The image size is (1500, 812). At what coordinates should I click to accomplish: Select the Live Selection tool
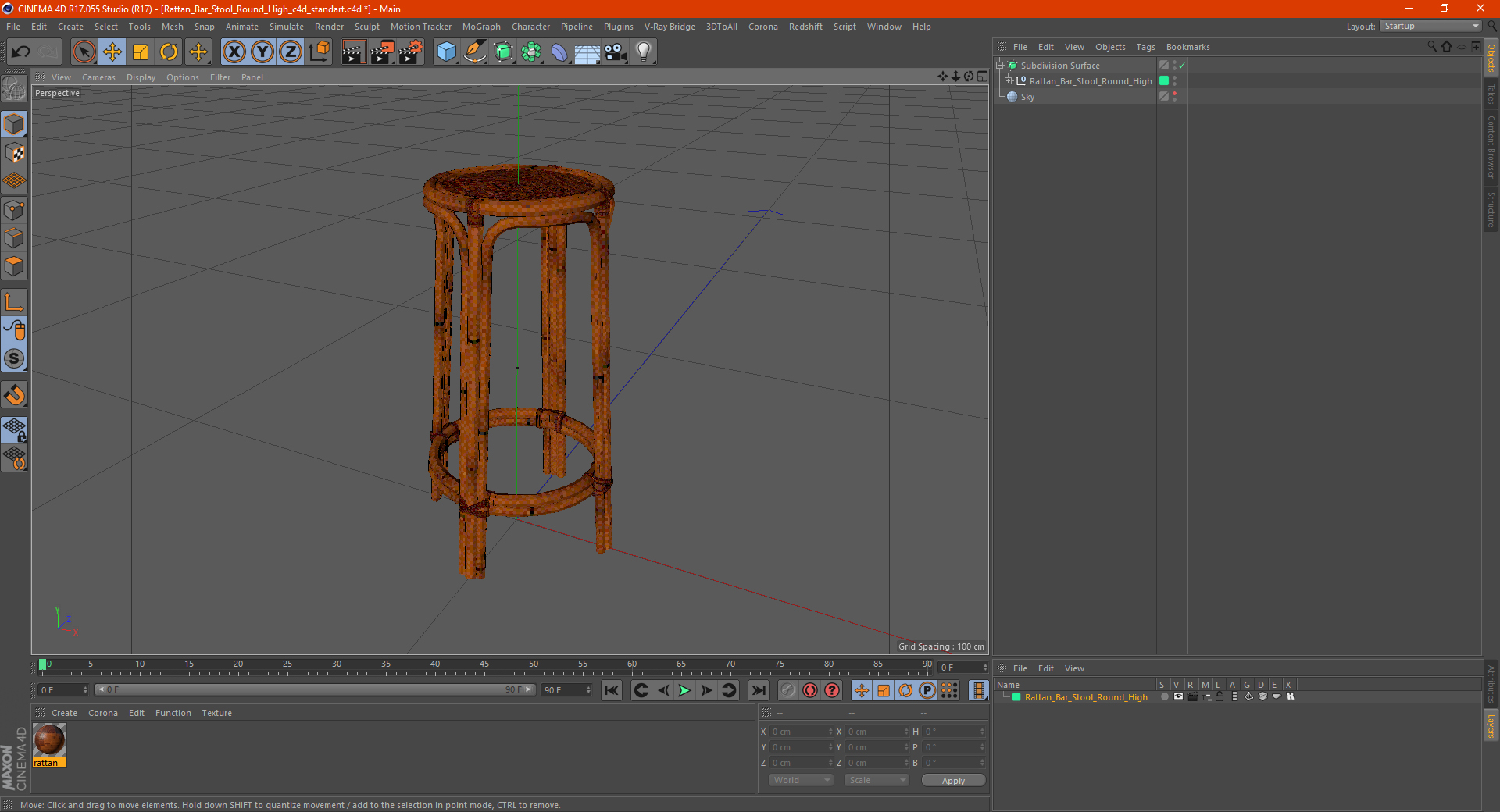84,52
